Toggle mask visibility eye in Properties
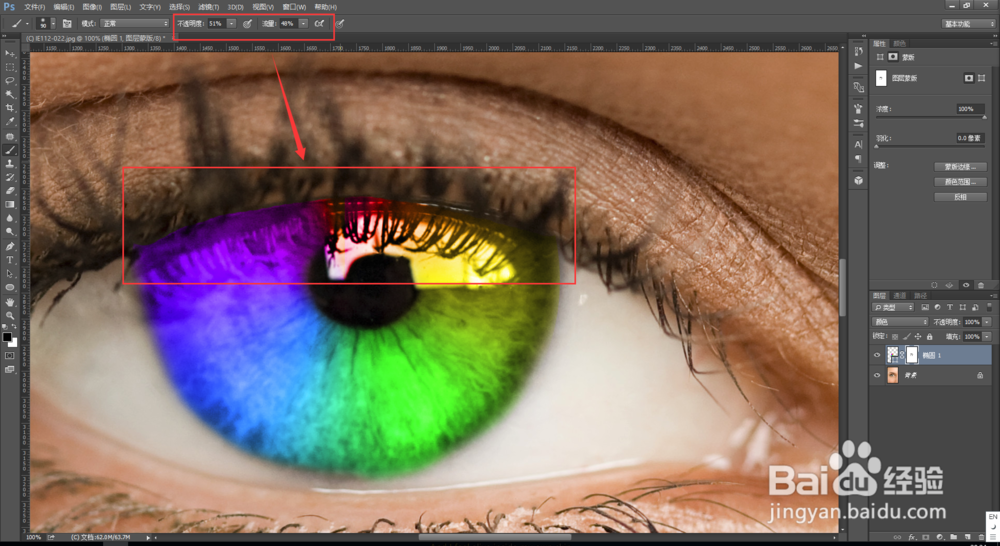Image resolution: width=1000 pixels, height=546 pixels. point(966,285)
